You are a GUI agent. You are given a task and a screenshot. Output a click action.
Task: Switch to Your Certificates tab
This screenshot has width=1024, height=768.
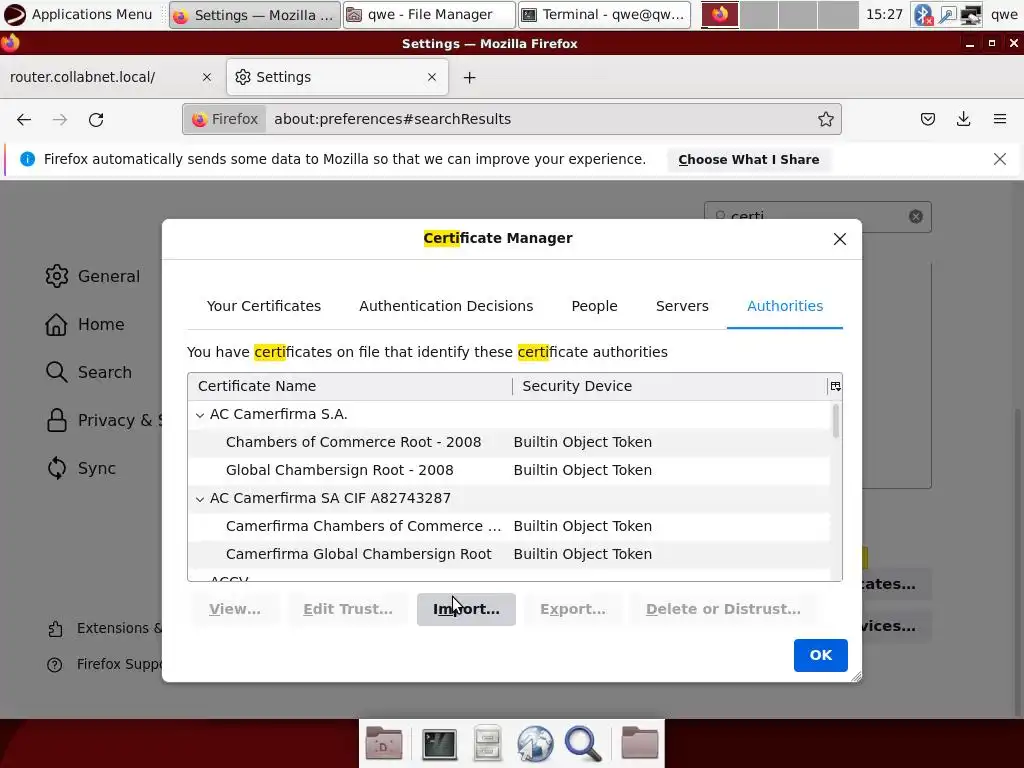[x=264, y=306]
